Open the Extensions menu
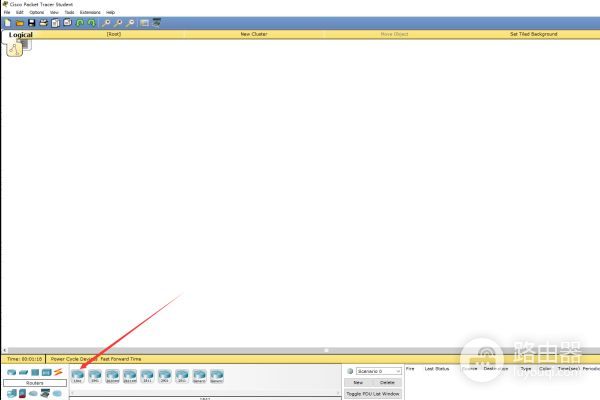Viewport: 600px width, 400px height. point(90,12)
